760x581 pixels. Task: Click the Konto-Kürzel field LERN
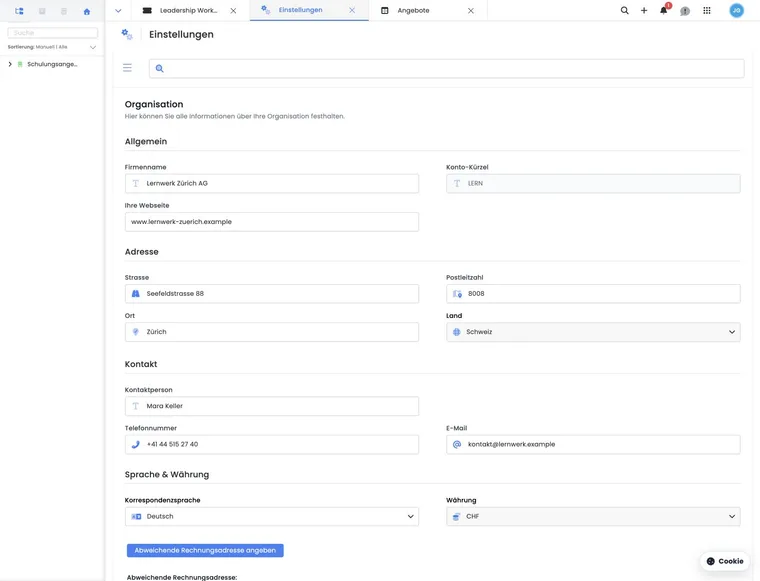pos(593,184)
